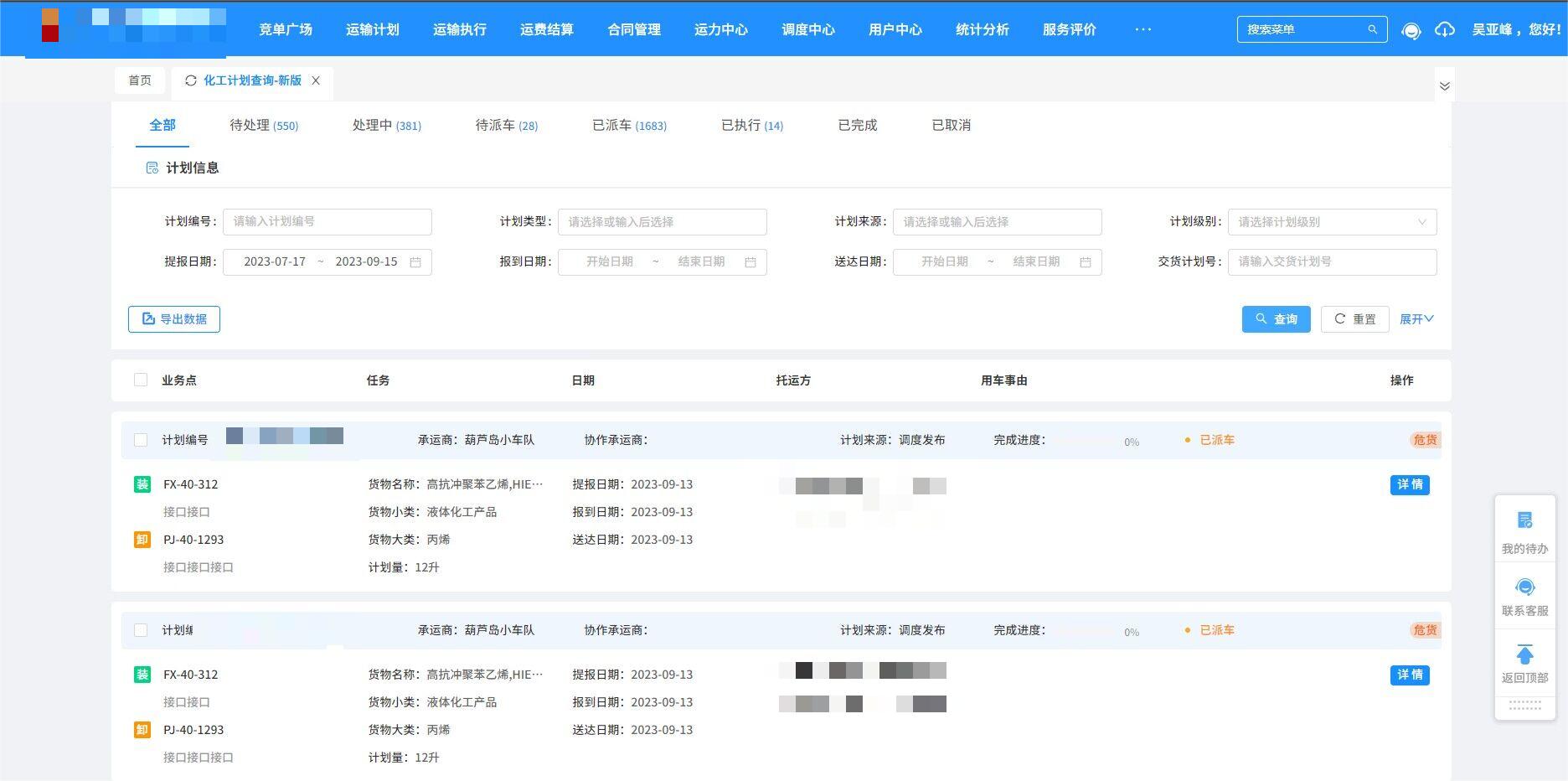Expand more filters with 展开
This screenshot has width=1568, height=781.
(x=1416, y=319)
